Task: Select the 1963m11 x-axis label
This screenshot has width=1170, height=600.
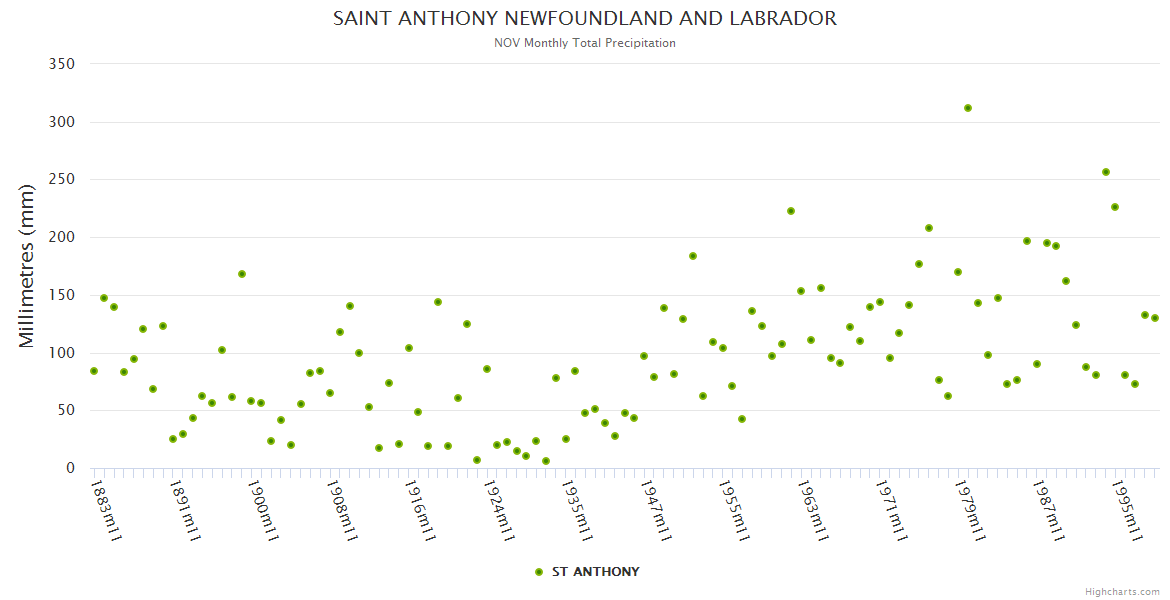Action: coord(814,509)
